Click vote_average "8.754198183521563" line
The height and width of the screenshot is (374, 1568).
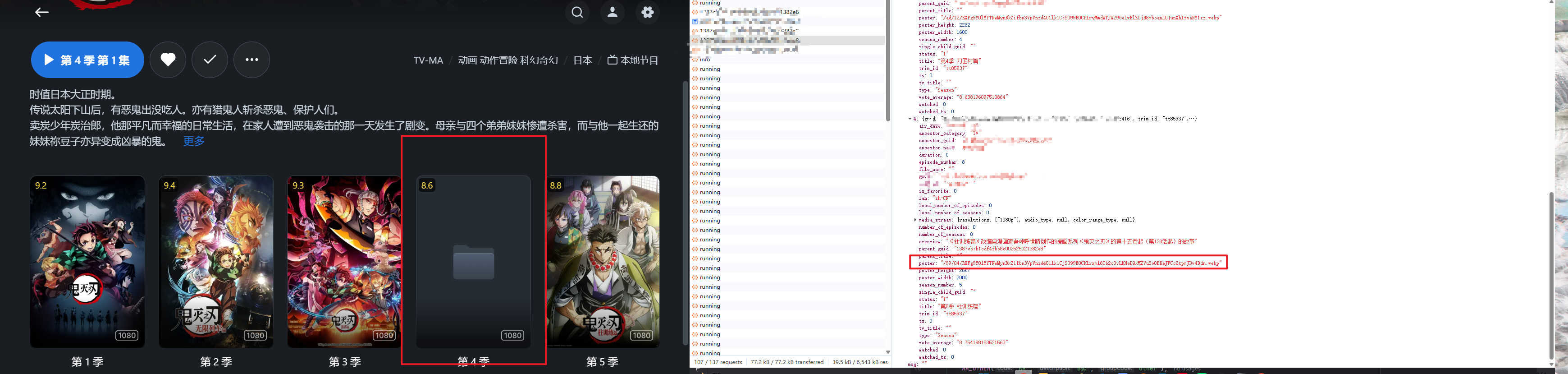pos(964,342)
